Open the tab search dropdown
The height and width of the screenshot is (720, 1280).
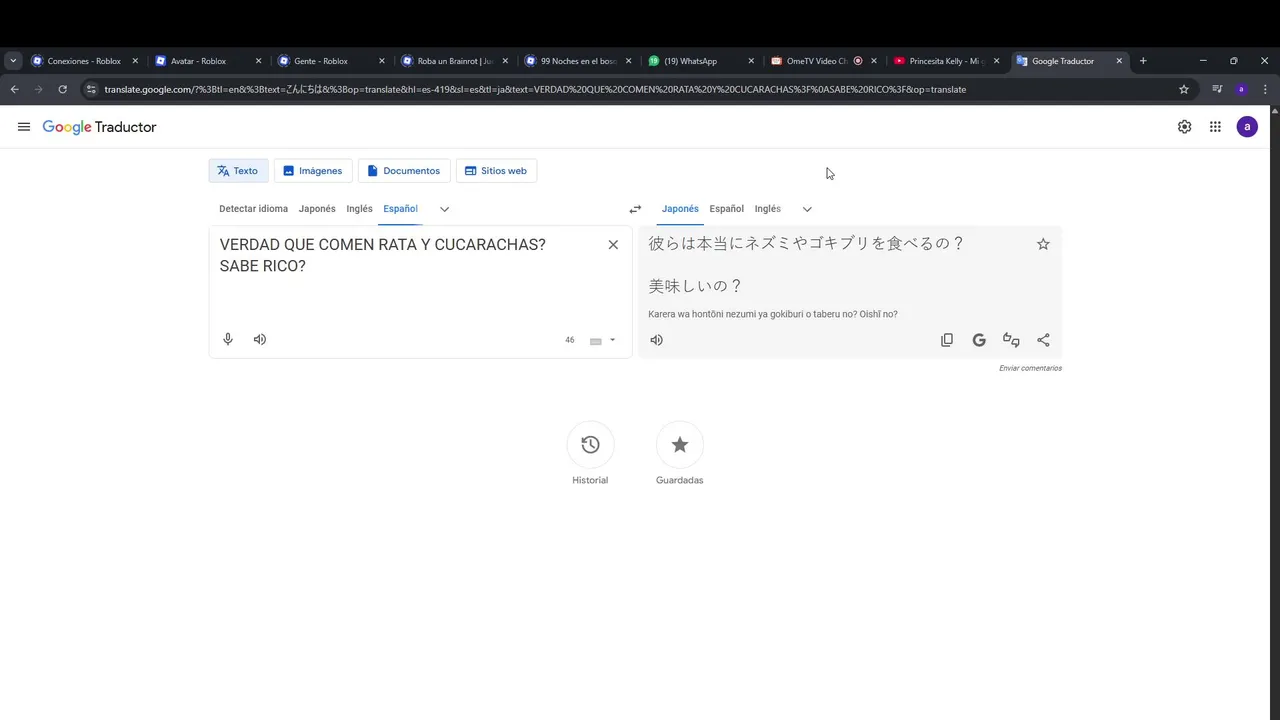[13, 61]
